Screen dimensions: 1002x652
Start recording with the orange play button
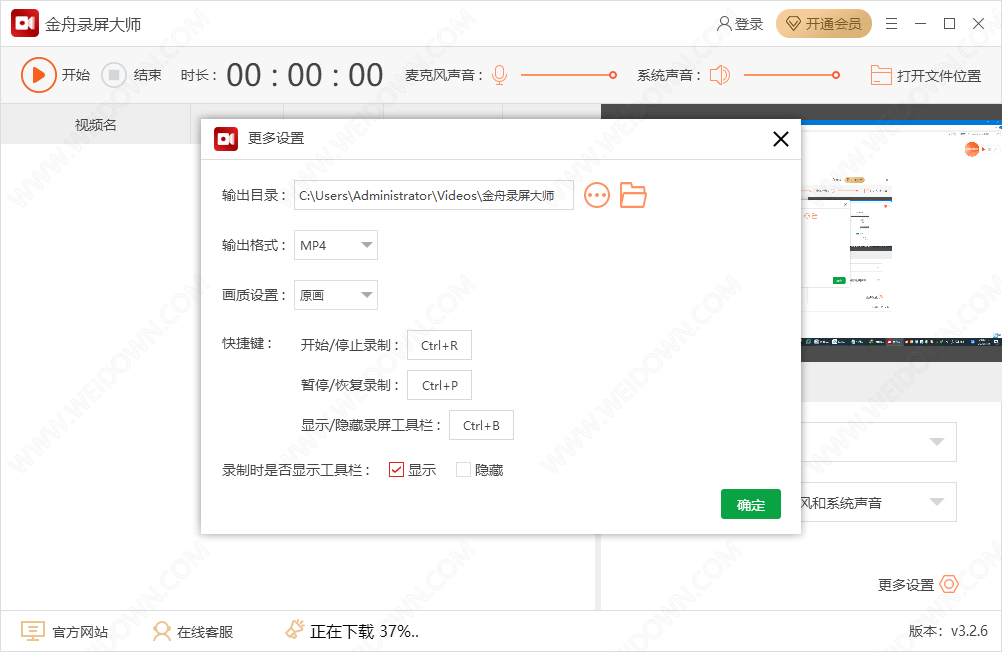click(38, 75)
